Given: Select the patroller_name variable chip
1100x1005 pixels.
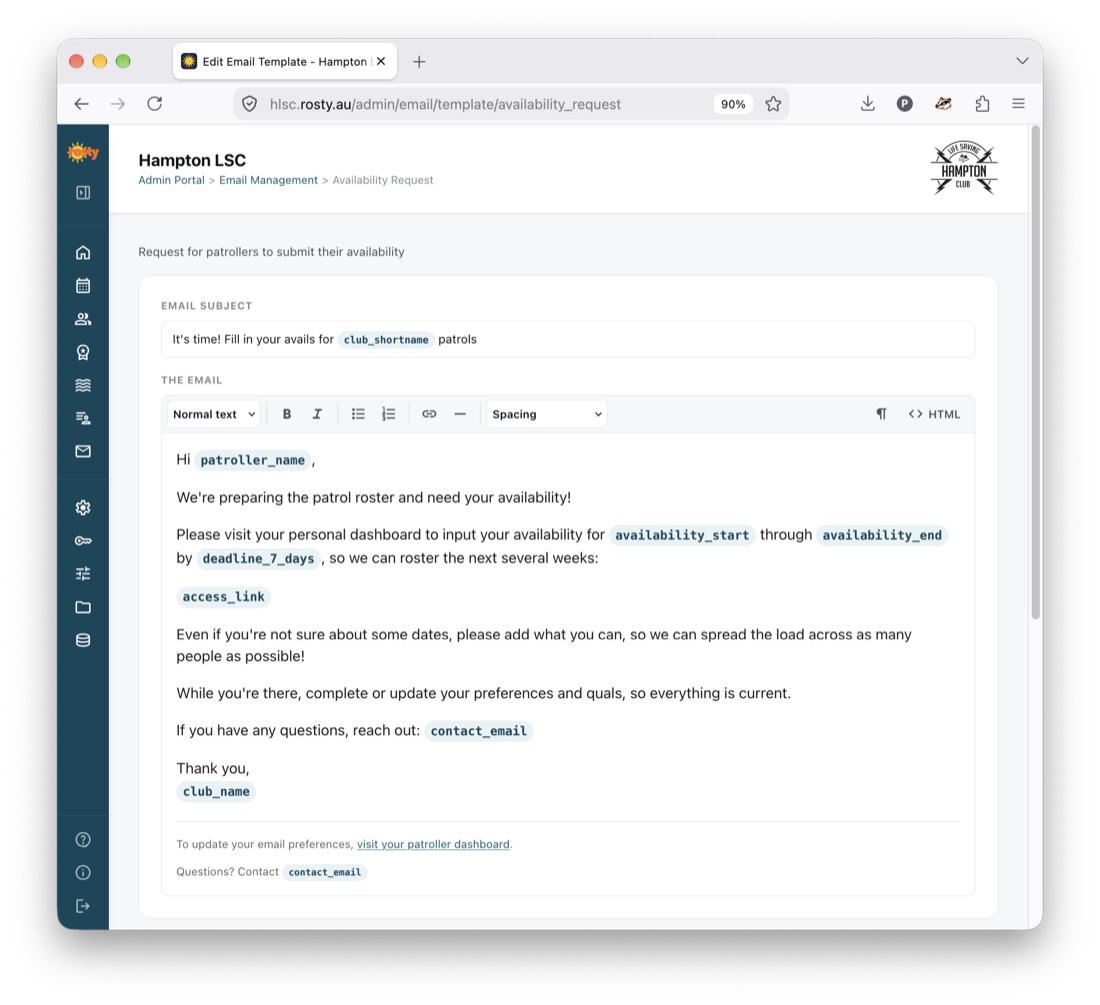Looking at the screenshot, I should click(253, 460).
